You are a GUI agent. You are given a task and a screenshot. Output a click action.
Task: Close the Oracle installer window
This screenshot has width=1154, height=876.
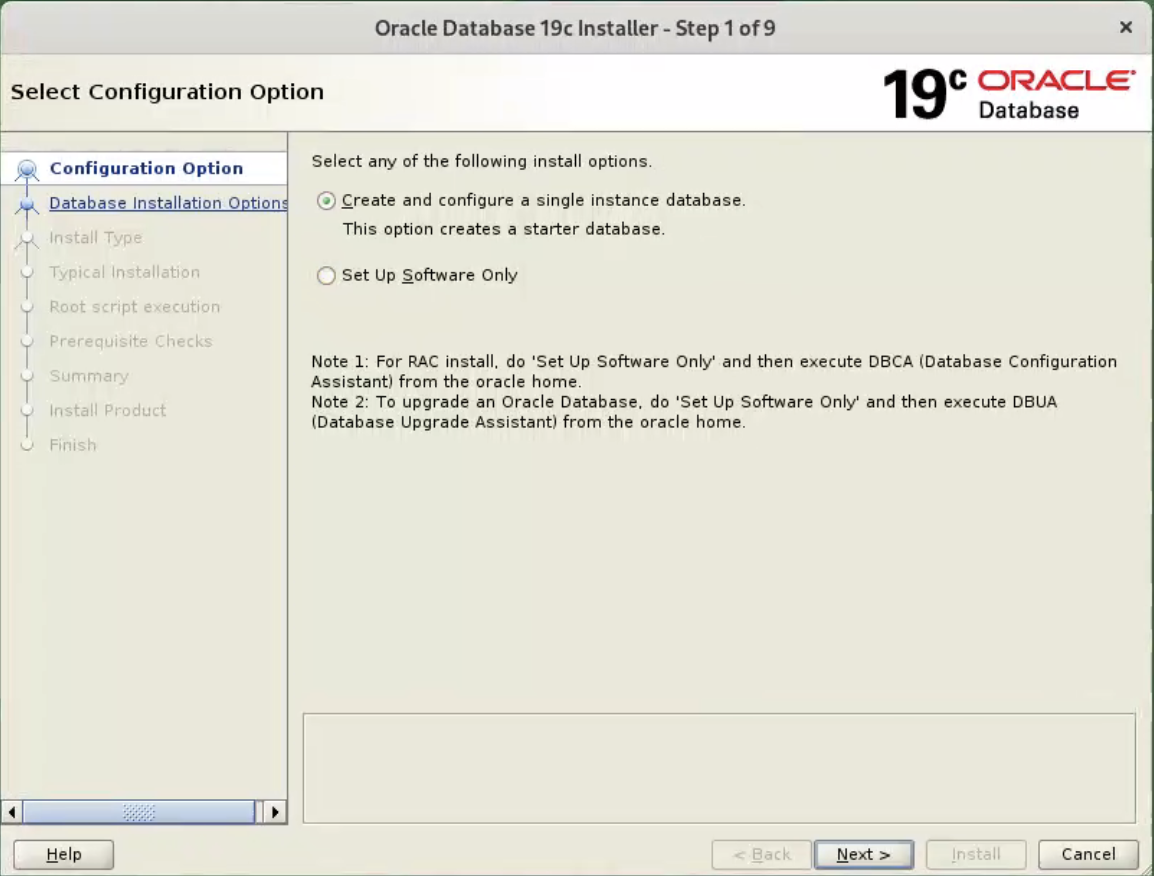(x=1125, y=27)
